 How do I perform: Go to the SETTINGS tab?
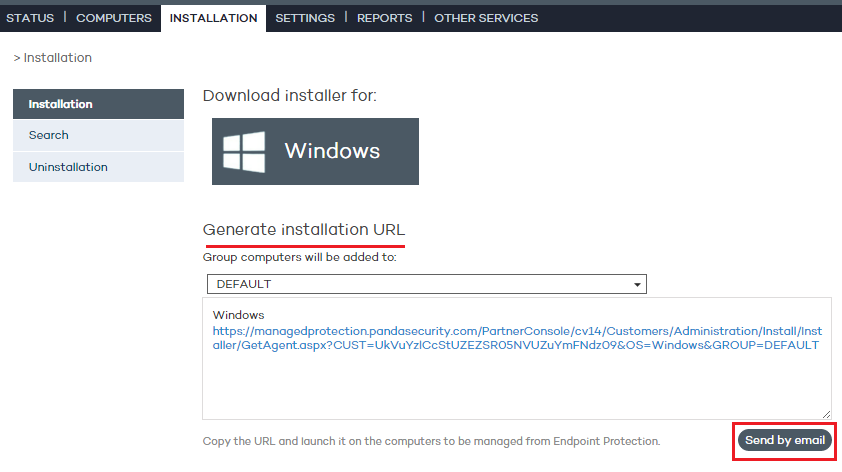click(305, 18)
